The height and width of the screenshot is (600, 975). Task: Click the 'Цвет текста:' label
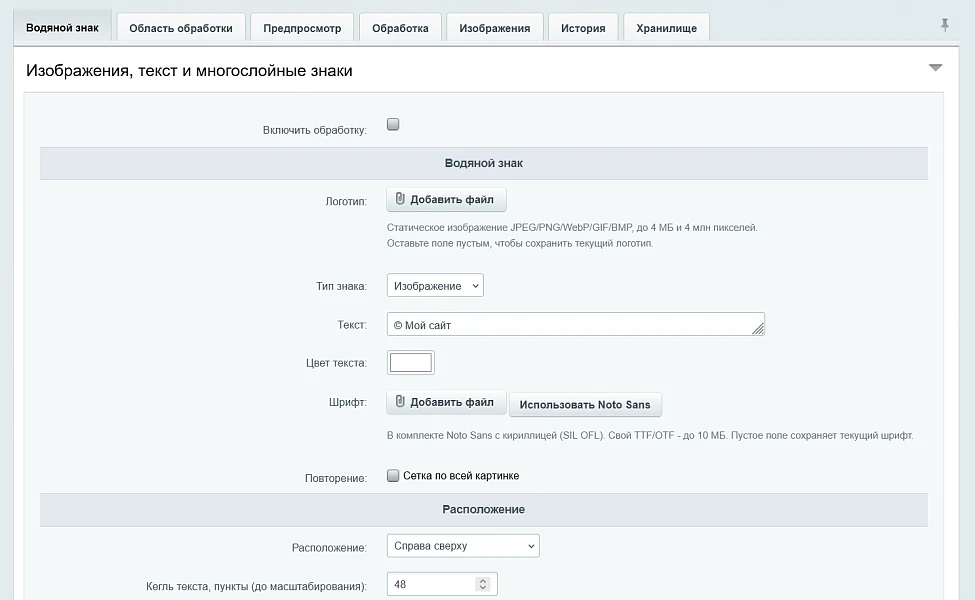[x=336, y=363]
